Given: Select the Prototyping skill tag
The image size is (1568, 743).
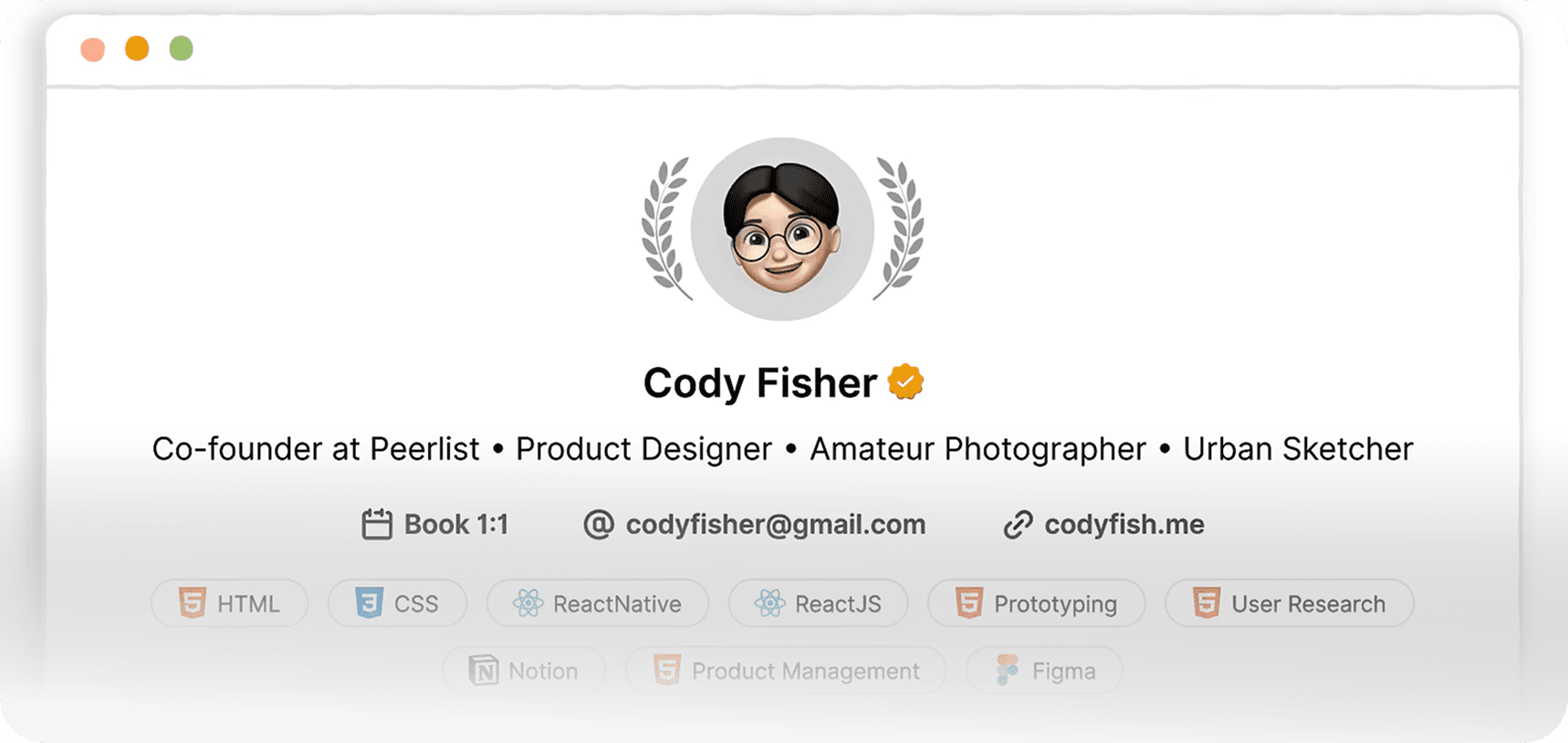Looking at the screenshot, I should coord(1036,603).
